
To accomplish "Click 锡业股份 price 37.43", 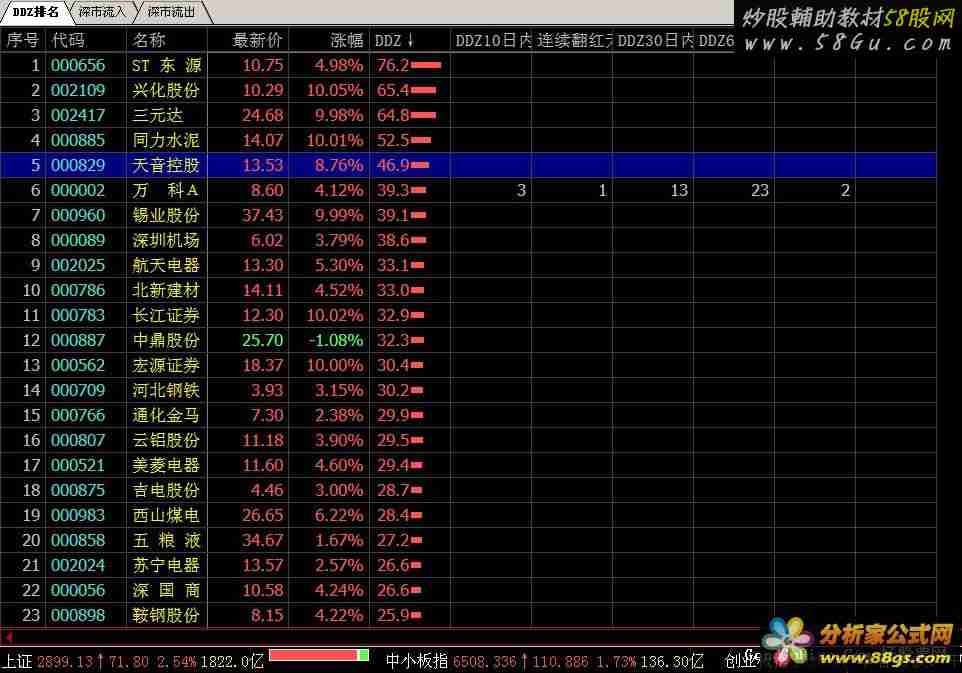I will (x=263, y=215).
